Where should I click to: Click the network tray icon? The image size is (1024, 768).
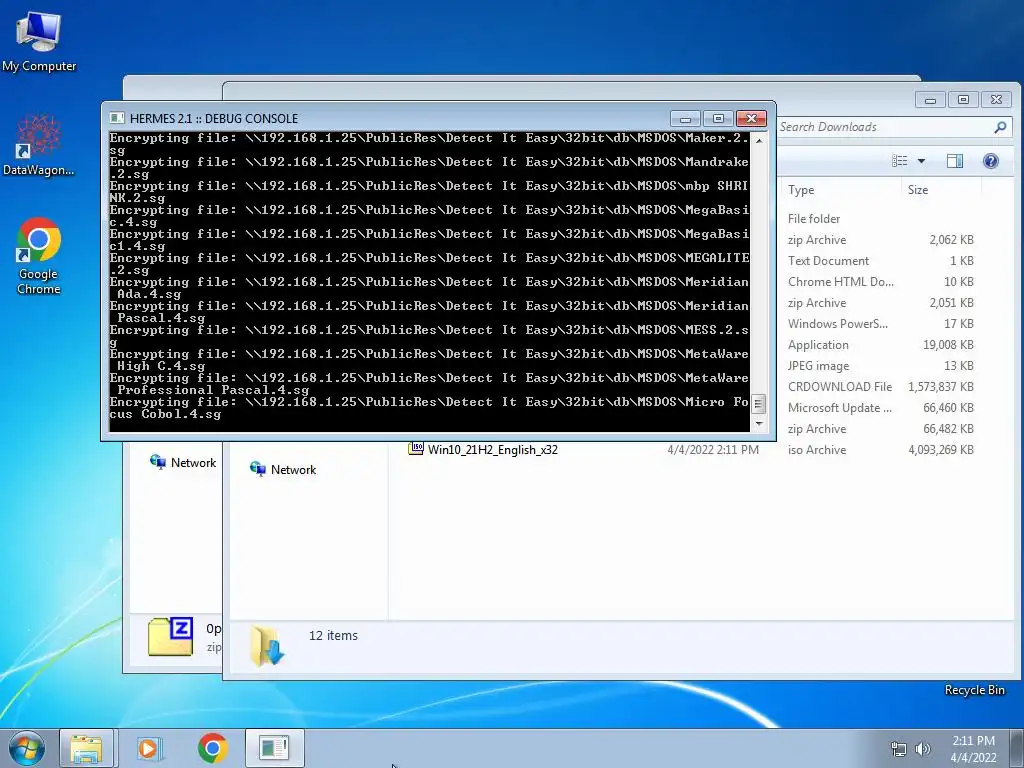[899, 749]
